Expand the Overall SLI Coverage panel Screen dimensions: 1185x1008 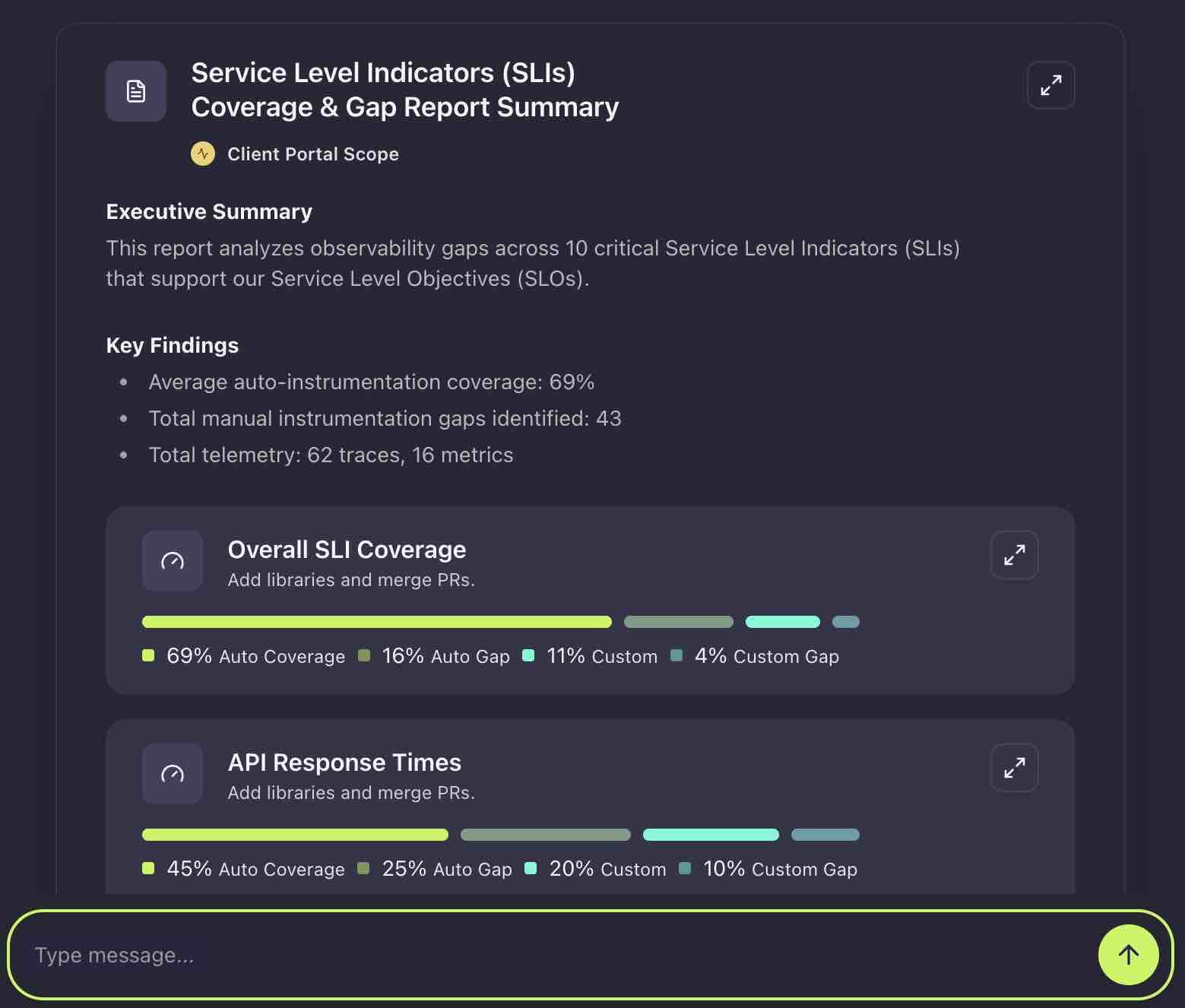click(x=1014, y=555)
